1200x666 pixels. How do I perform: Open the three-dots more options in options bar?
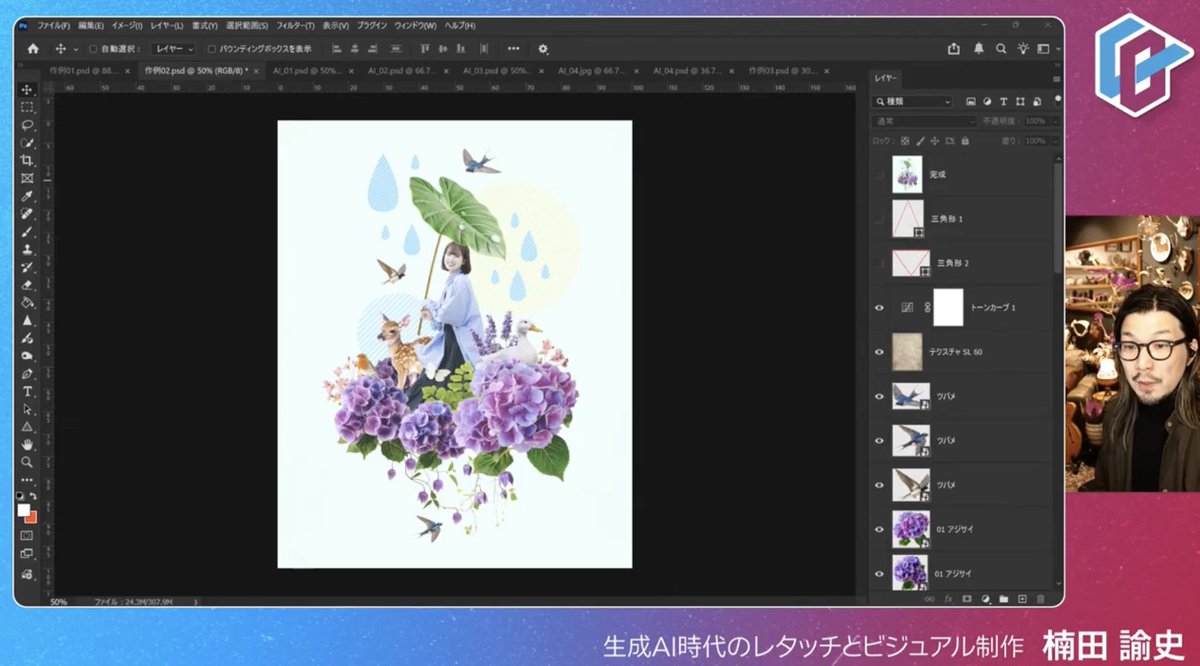513,48
